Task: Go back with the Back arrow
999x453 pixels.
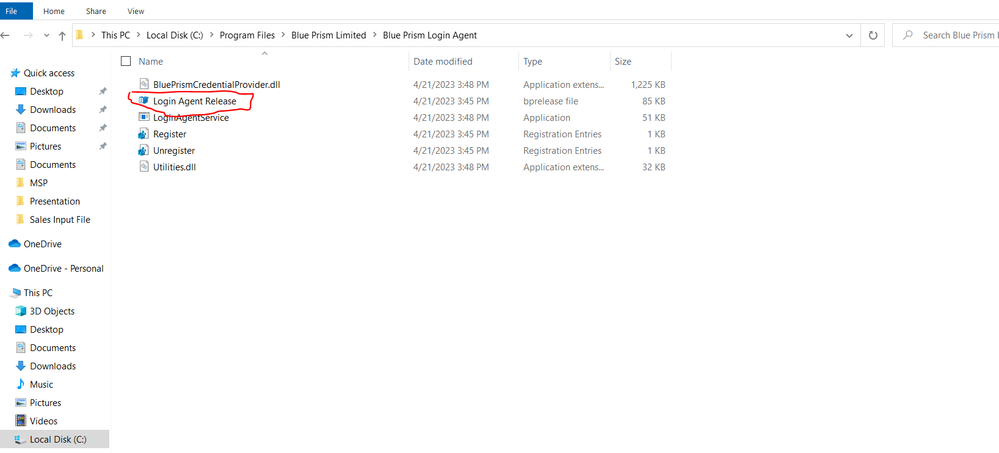Action: 5,36
